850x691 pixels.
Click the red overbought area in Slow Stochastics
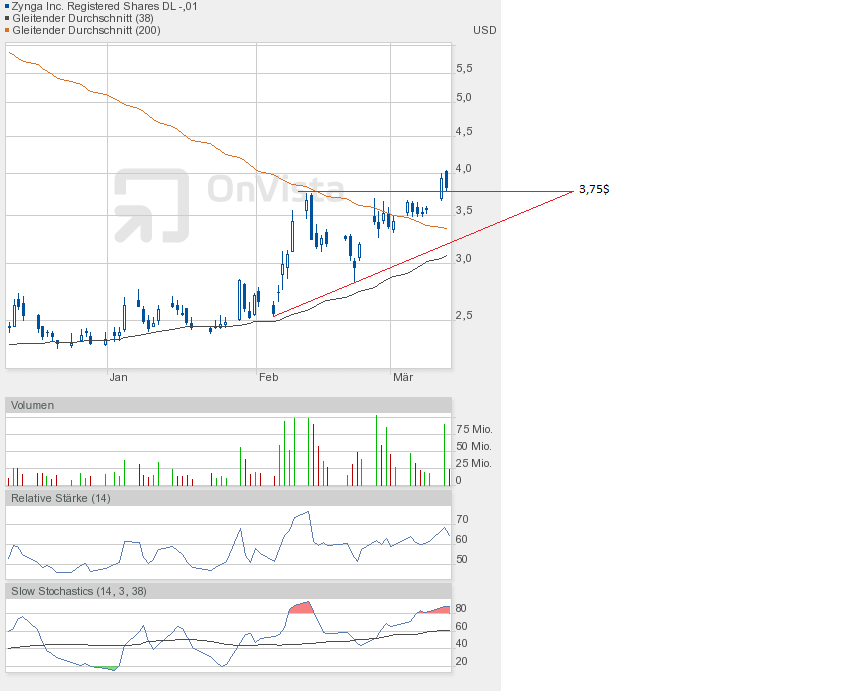coord(301,607)
